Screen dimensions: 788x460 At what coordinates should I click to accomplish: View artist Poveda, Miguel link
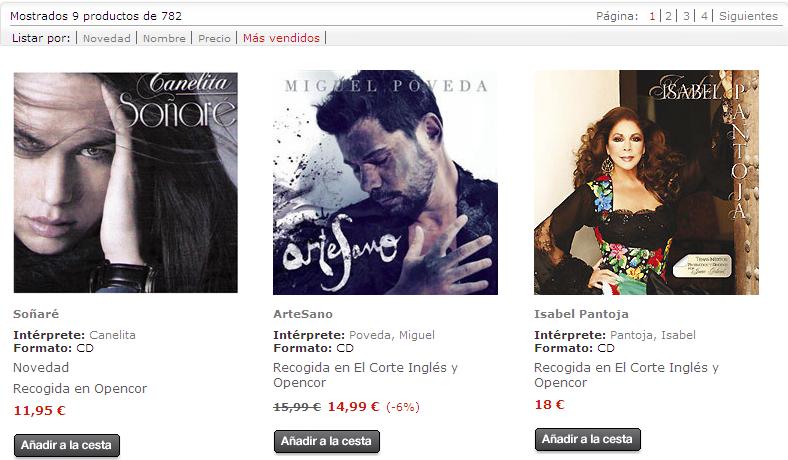(392, 335)
